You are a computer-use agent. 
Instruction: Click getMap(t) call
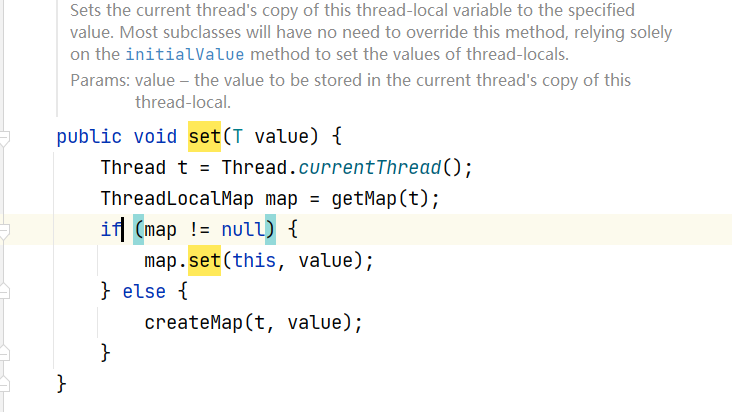click(x=380, y=199)
